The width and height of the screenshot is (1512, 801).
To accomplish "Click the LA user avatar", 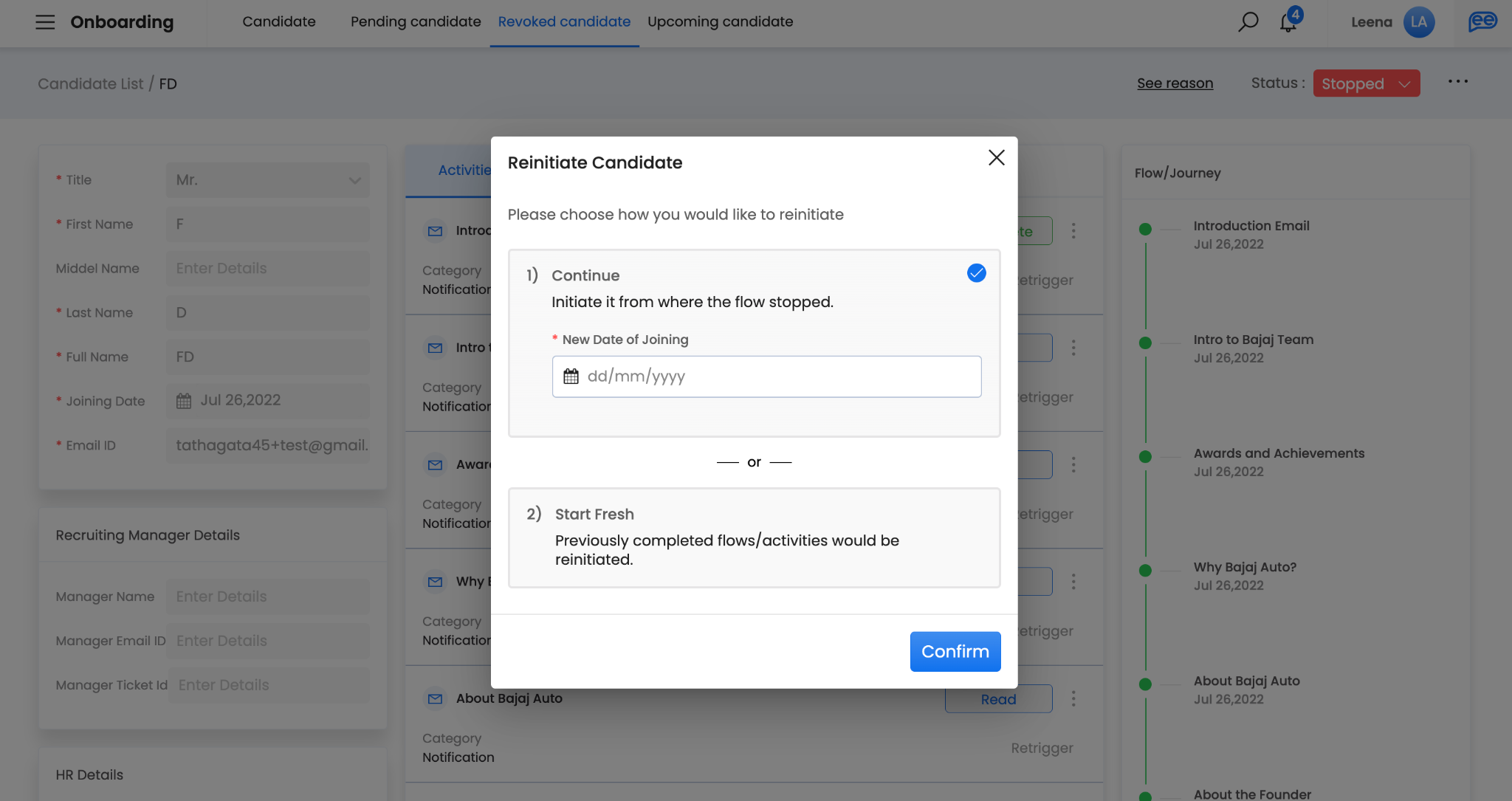I will 1418,22.
